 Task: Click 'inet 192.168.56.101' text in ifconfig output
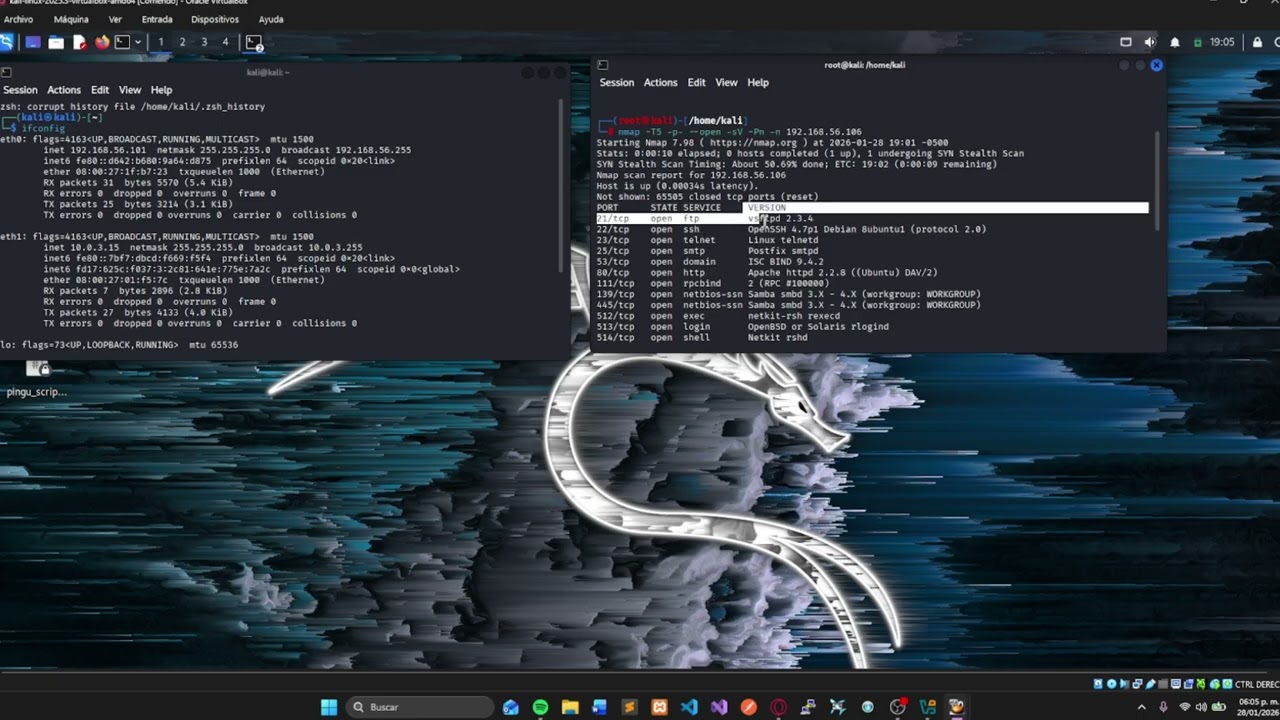click(97, 150)
